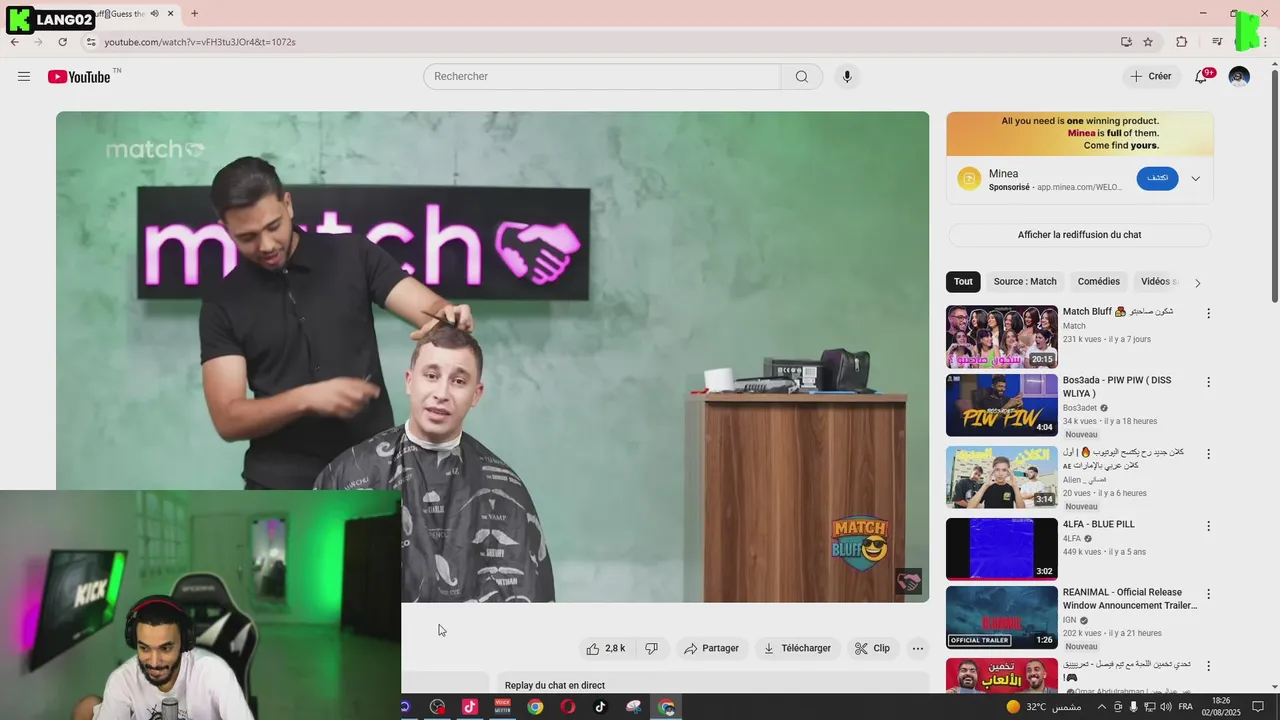Image resolution: width=1280 pixels, height=720 pixels.
Task: Click the video player to pause
Action: 492,357
